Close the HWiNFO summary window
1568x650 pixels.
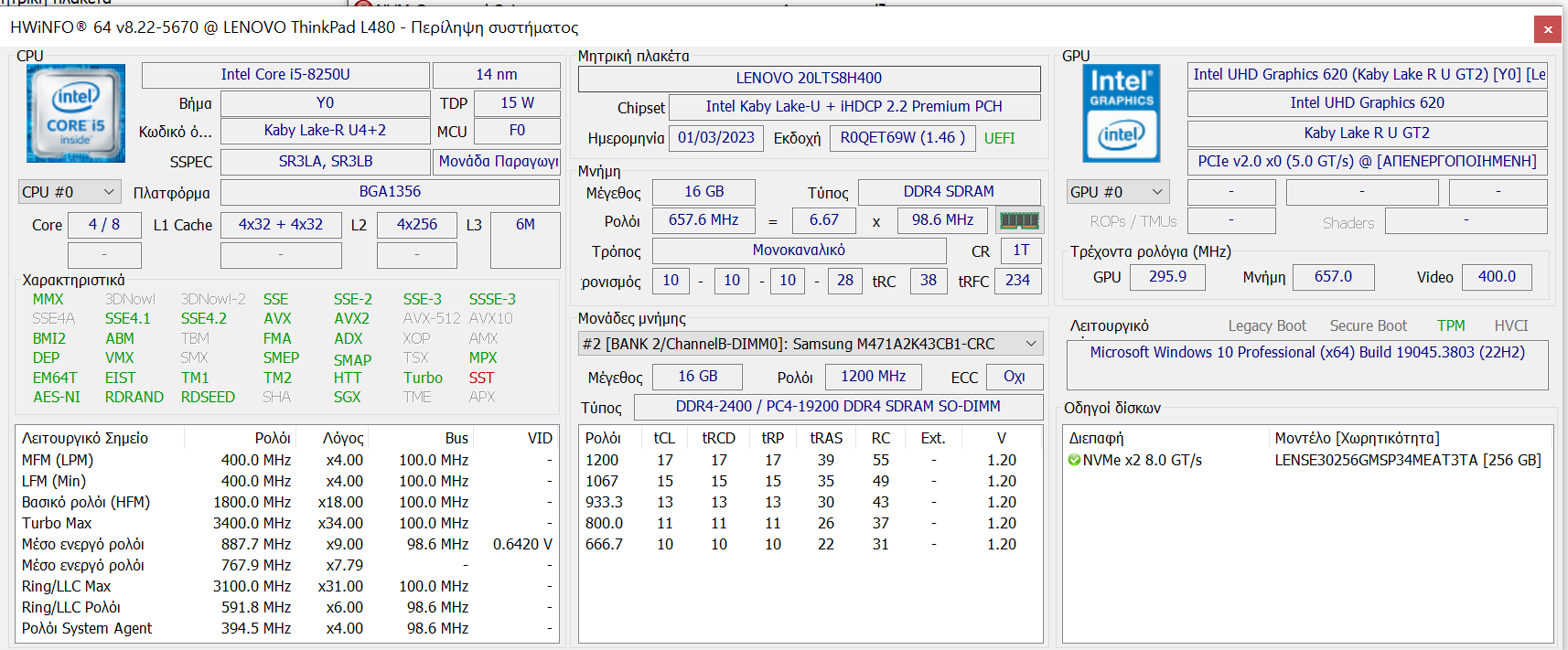pyautogui.click(x=1548, y=29)
